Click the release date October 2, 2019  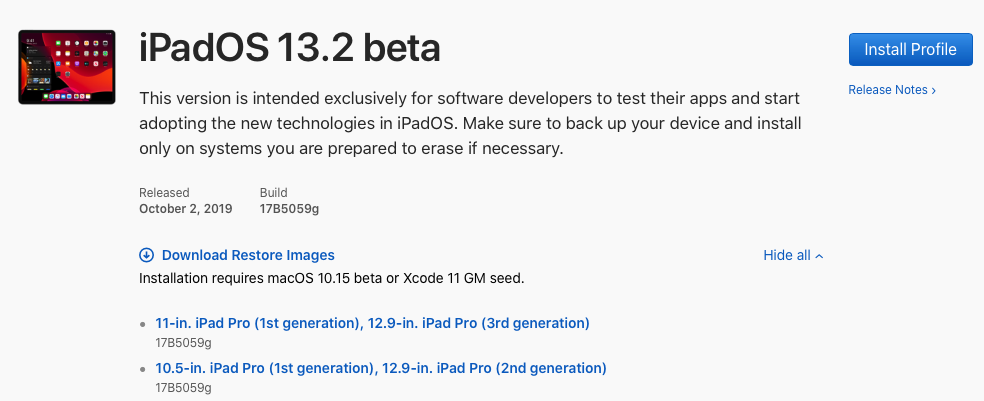pos(186,209)
